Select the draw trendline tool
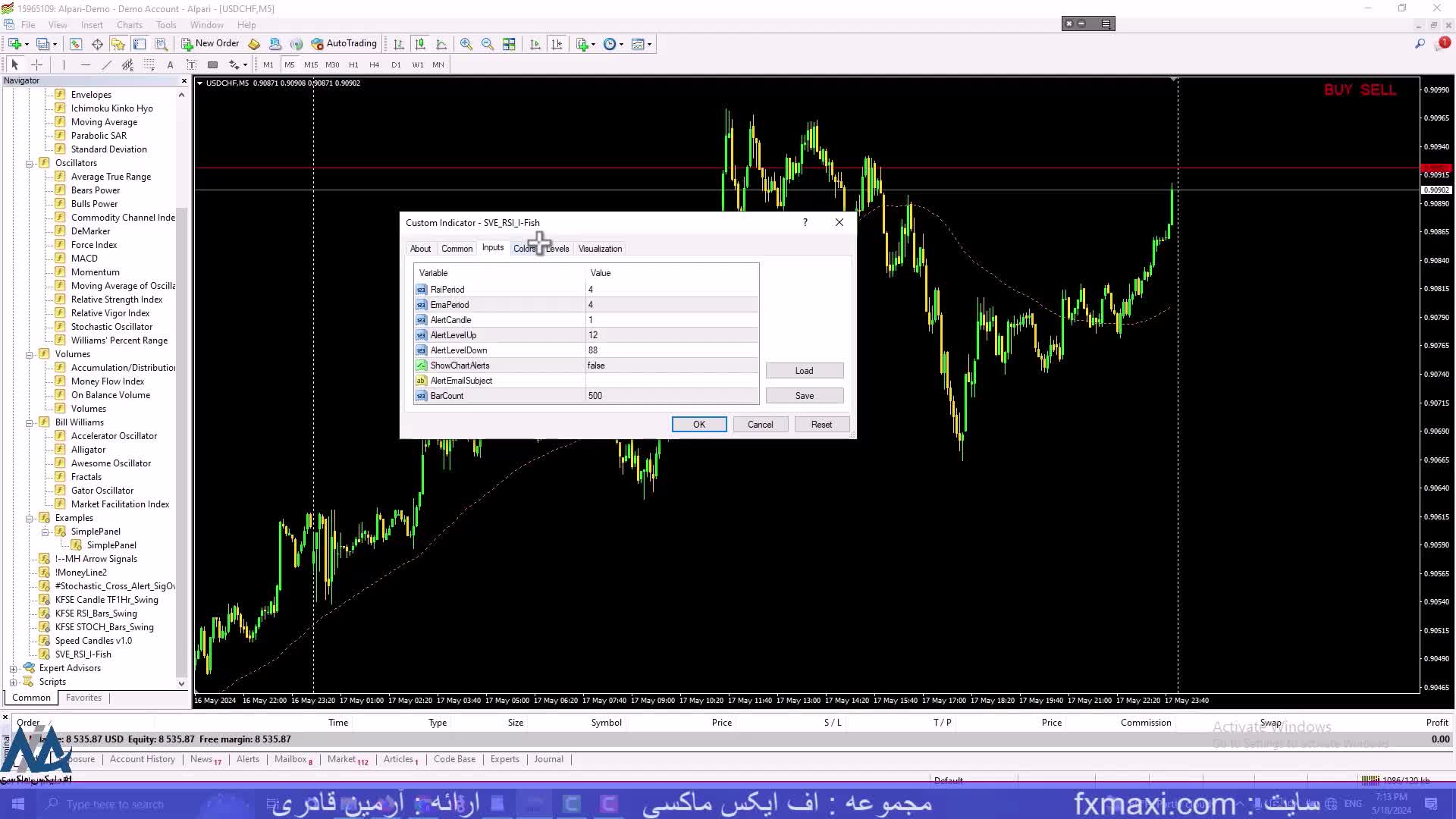Screen dimensions: 1456x819 coord(106,64)
